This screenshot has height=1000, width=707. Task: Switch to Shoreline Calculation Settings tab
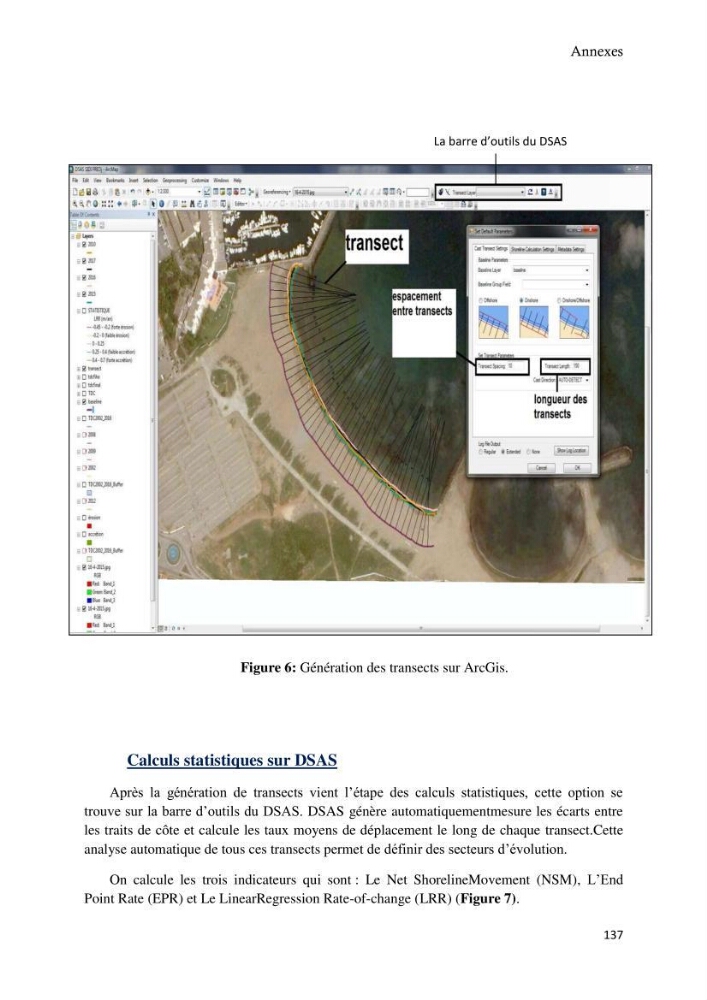click(532, 249)
